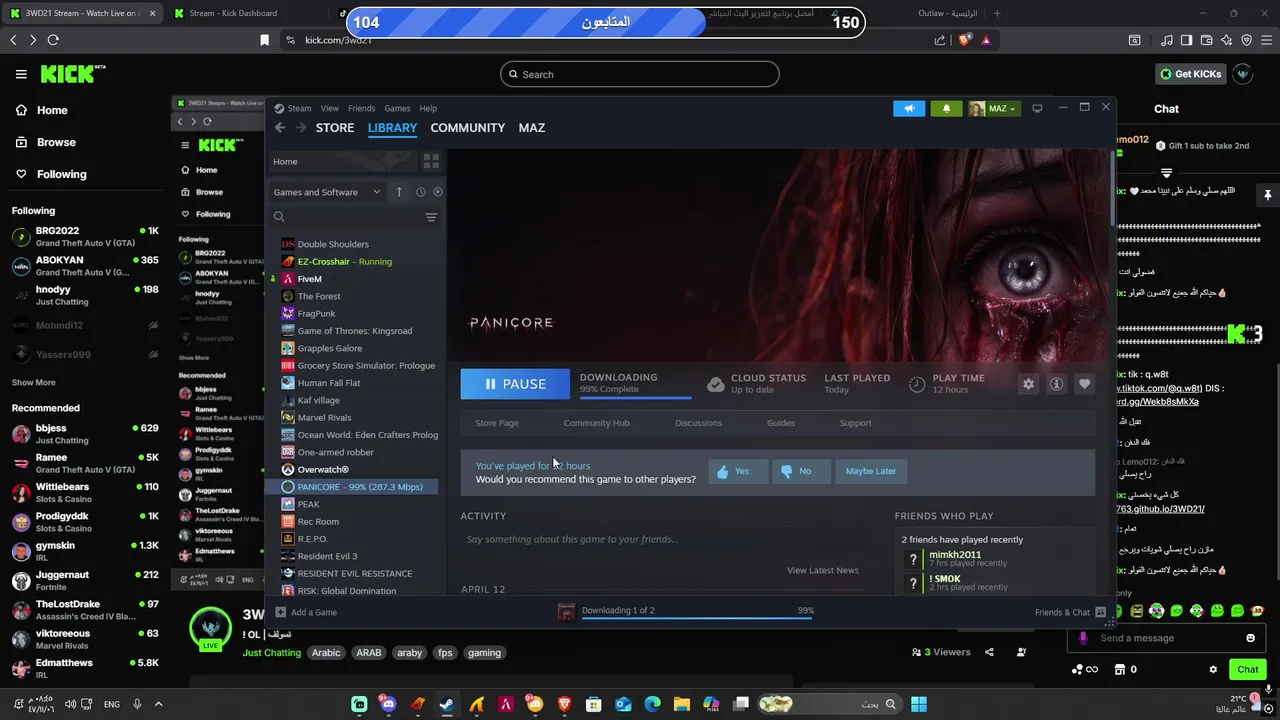Open View menu in Steam
The height and width of the screenshot is (720, 1280).
tap(329, 108)
